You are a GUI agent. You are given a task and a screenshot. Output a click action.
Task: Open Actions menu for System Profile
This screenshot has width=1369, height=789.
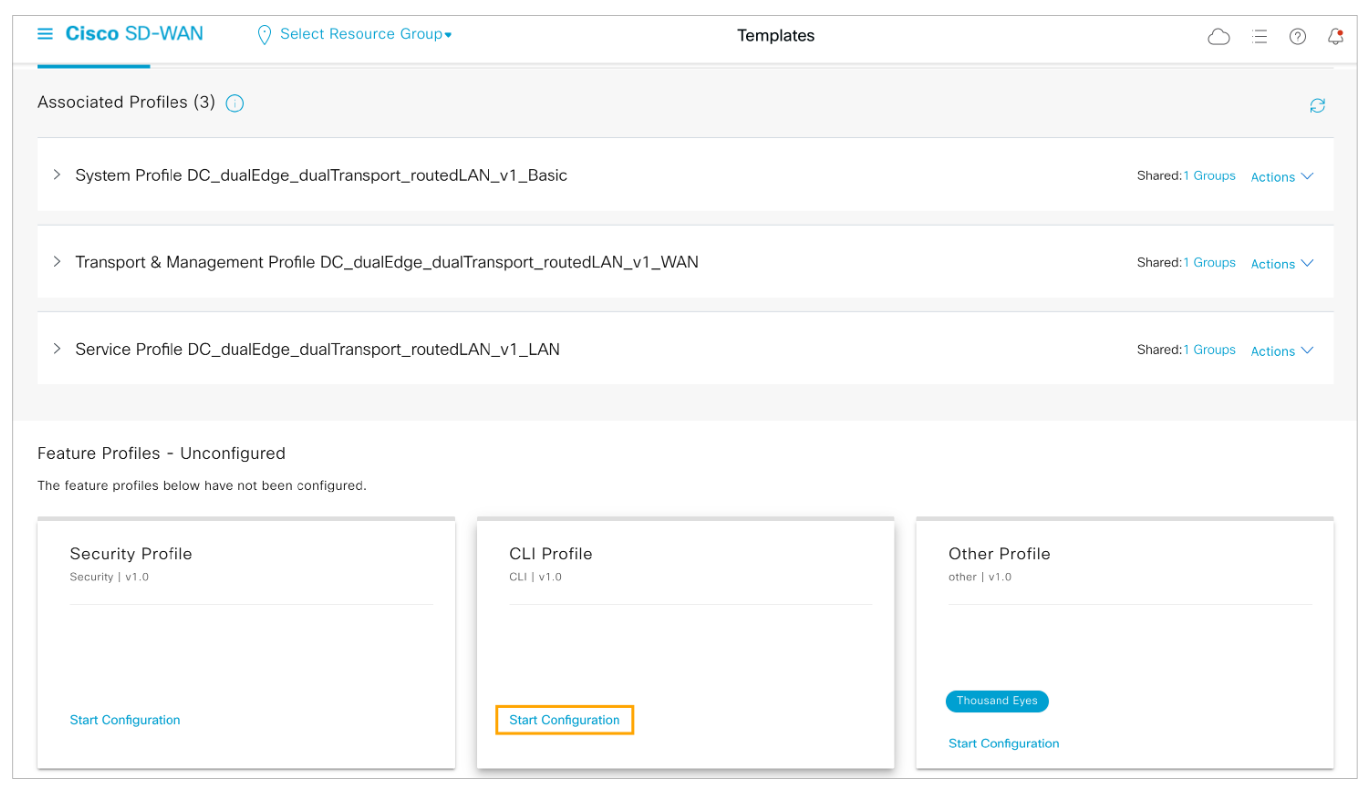coord(1281,177)
